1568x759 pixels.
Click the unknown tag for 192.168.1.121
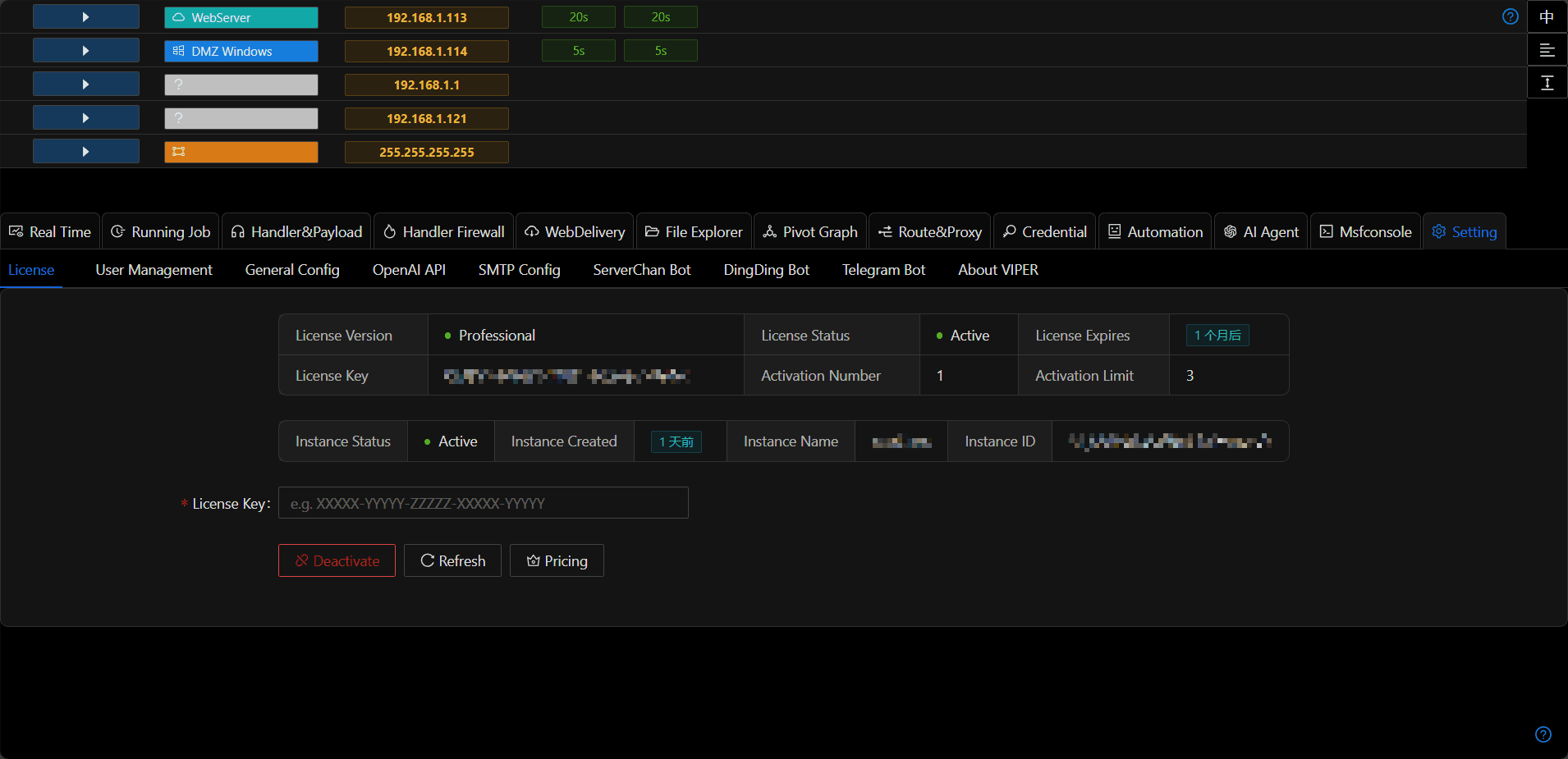point(241,118)
